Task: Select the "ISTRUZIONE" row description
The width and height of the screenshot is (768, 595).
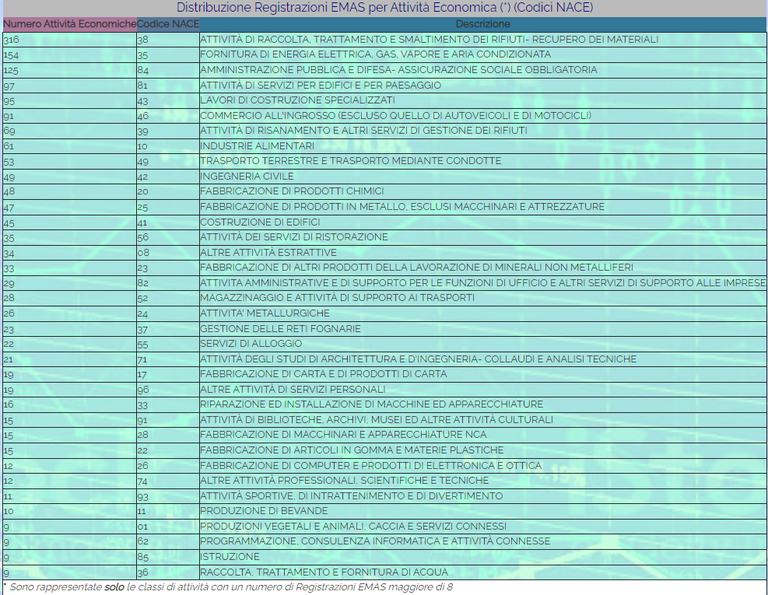Action: pyautogui.click(x=227, y=557)
